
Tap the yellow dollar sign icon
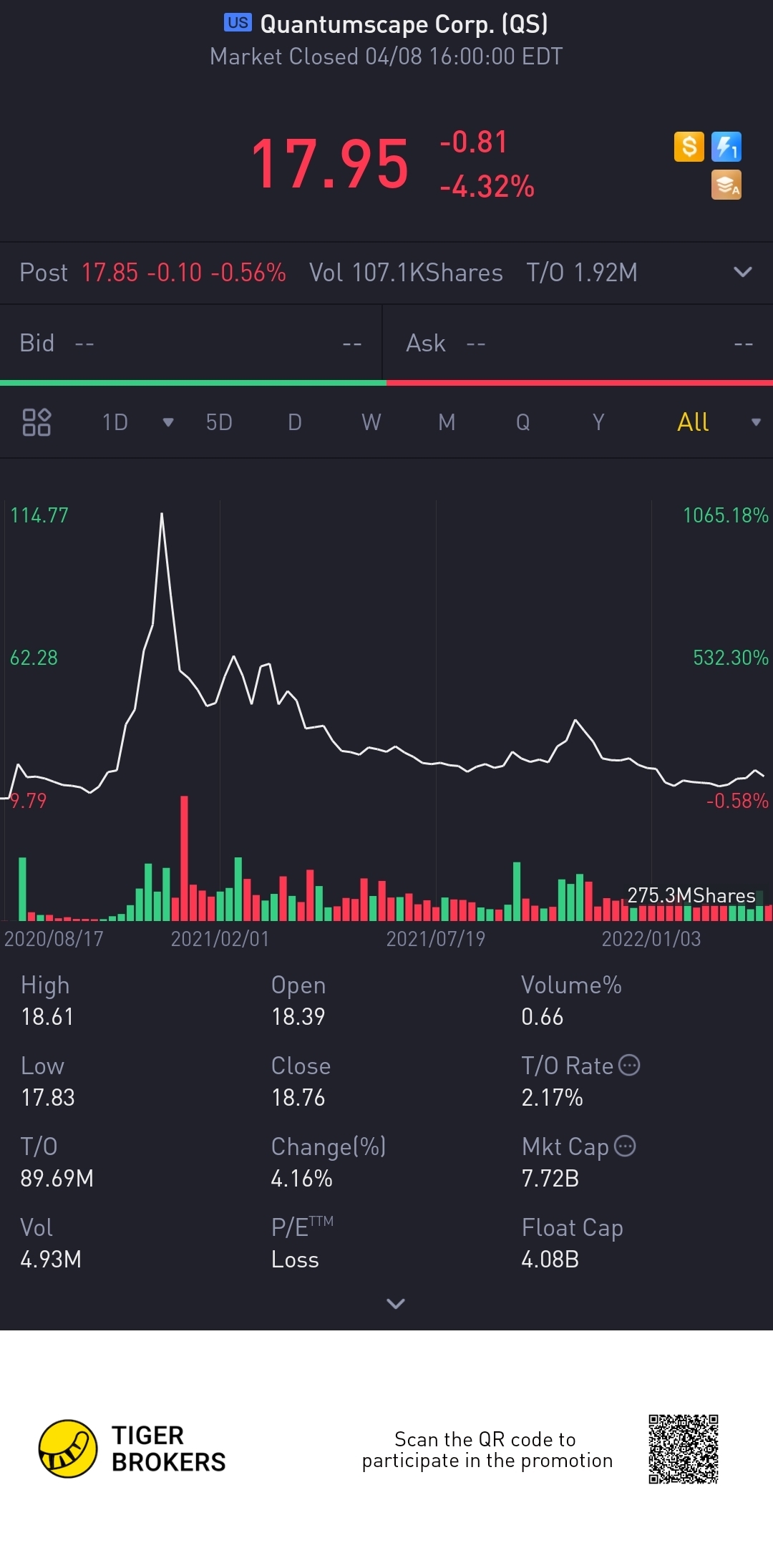(x=689, y=147)
